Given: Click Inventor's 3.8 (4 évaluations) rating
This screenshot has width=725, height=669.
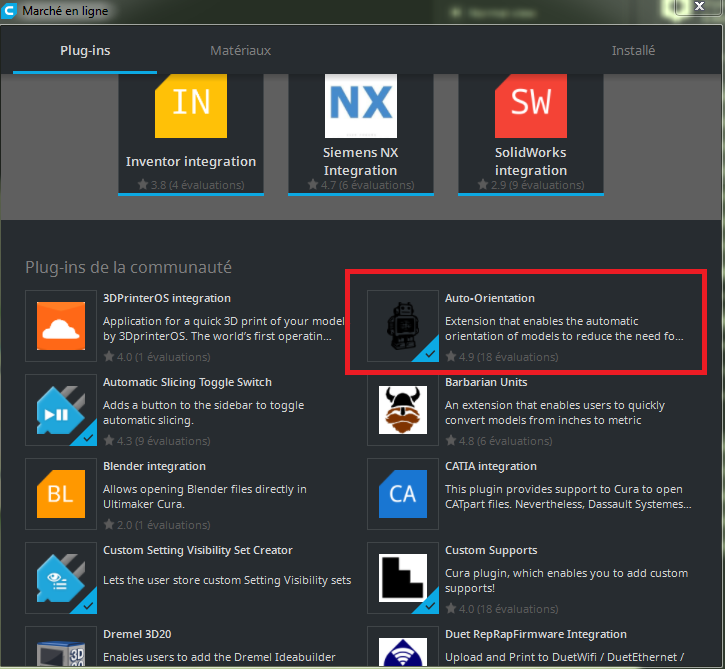Looking at the screenshot, I should pyautogui.click(x=191, y=185).
